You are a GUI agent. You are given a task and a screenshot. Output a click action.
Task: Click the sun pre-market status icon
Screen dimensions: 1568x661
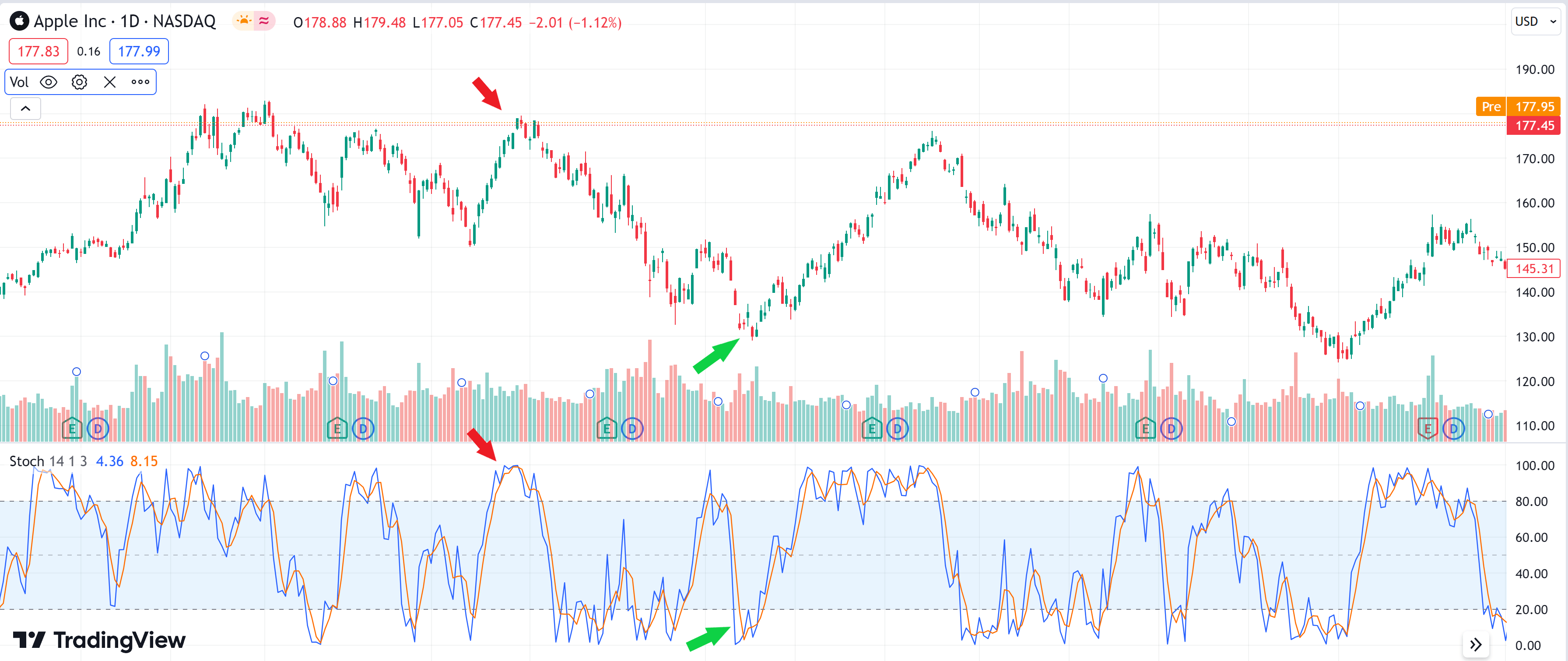(244, 21)
